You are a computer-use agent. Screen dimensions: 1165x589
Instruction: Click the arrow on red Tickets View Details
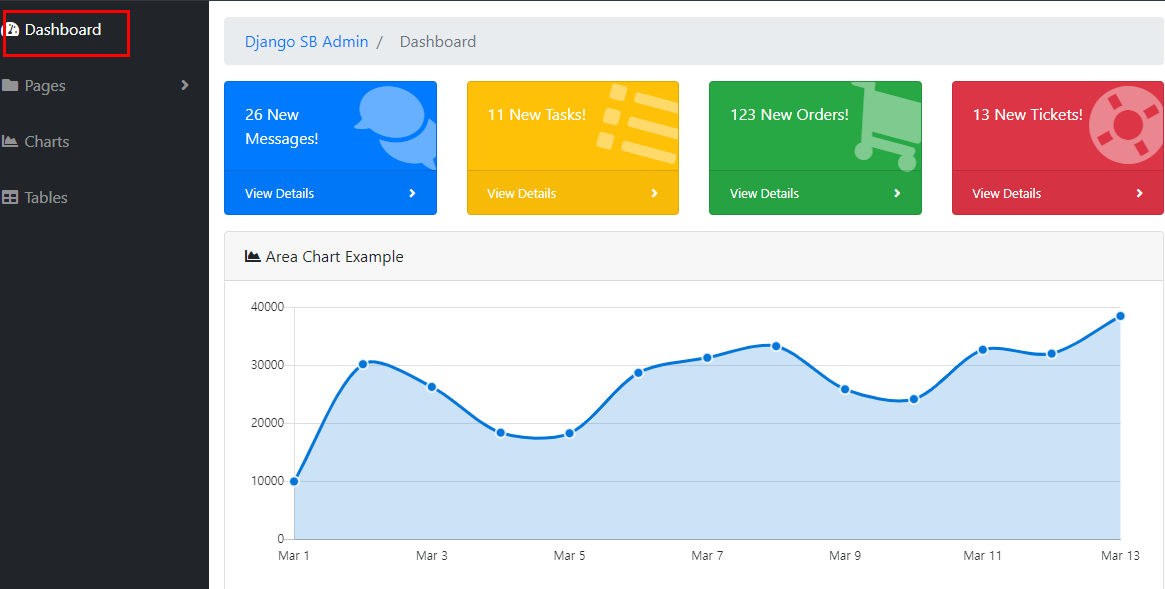(x=1140, y=193)
